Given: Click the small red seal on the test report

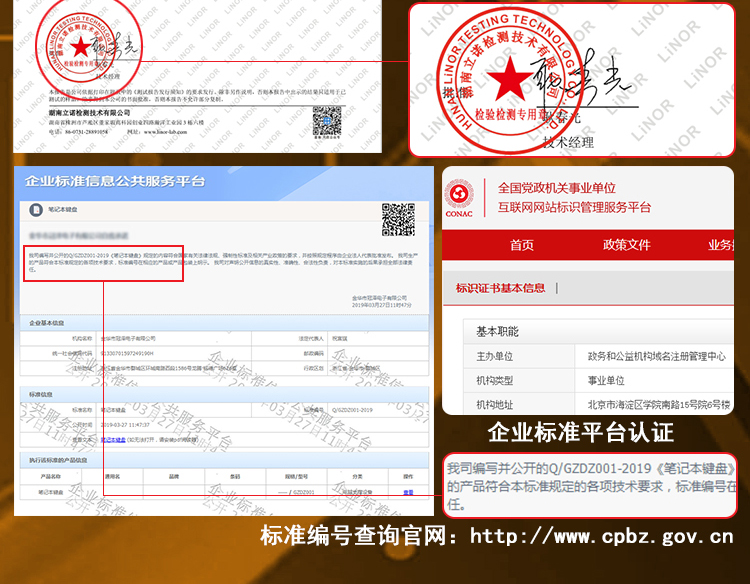Looking at the screenshot, I should tap(79, 48).
